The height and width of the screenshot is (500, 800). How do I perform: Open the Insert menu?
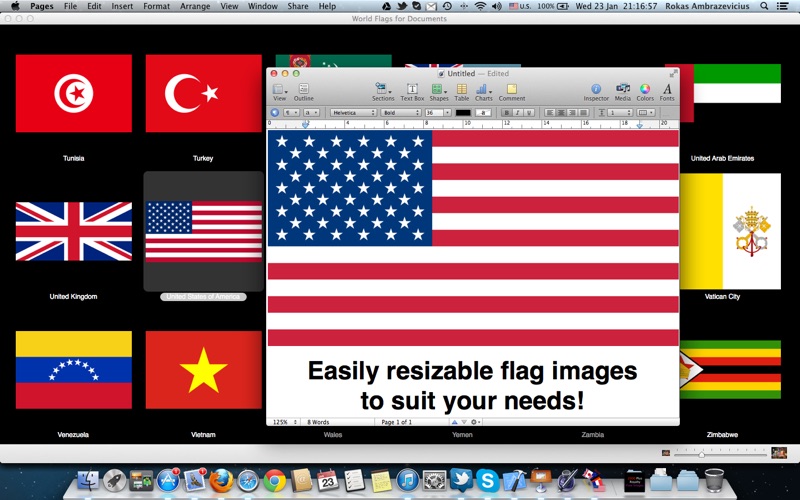(122, 6)
